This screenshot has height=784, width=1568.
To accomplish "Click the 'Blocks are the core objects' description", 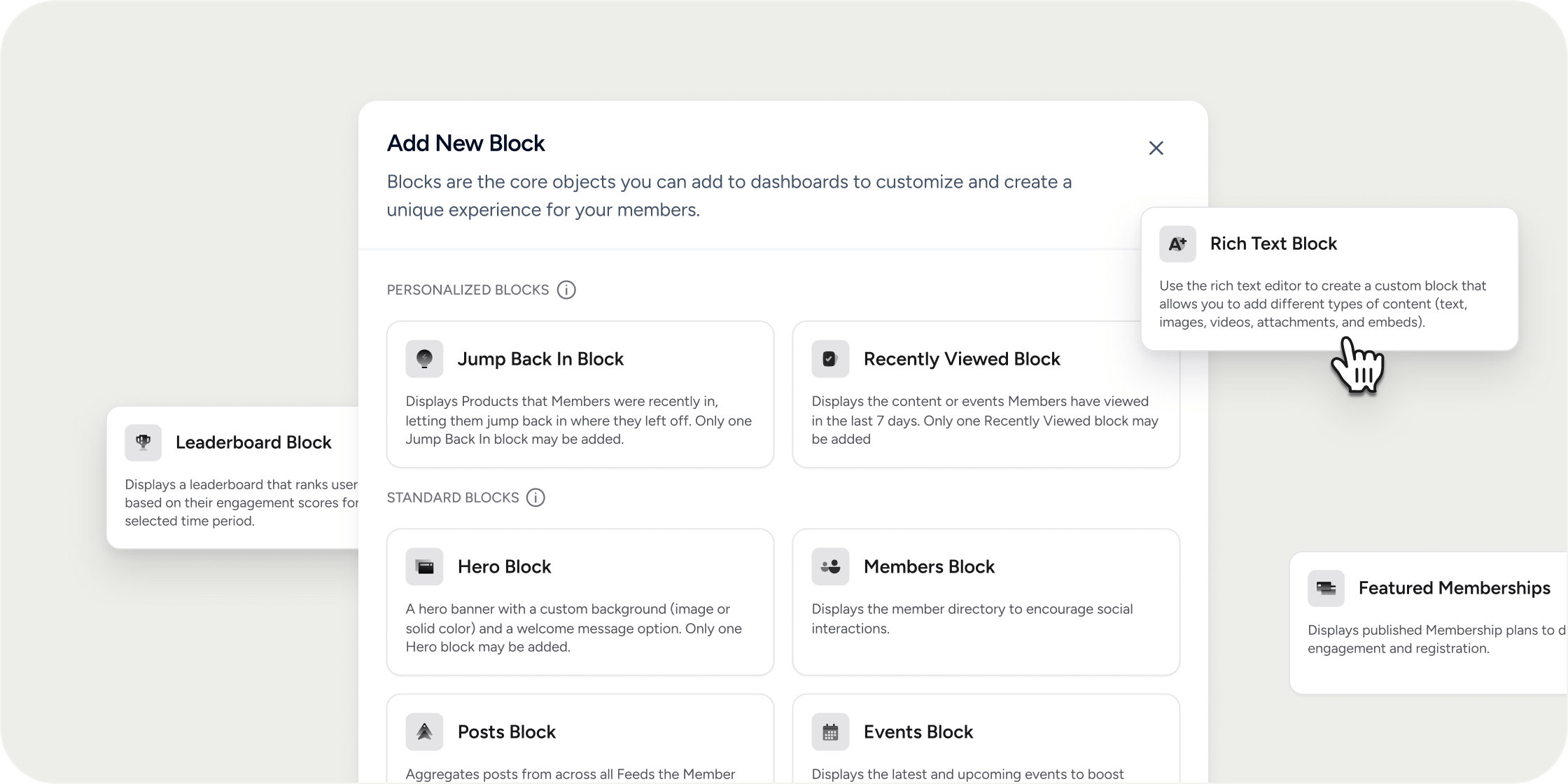I will click(729, 195).
